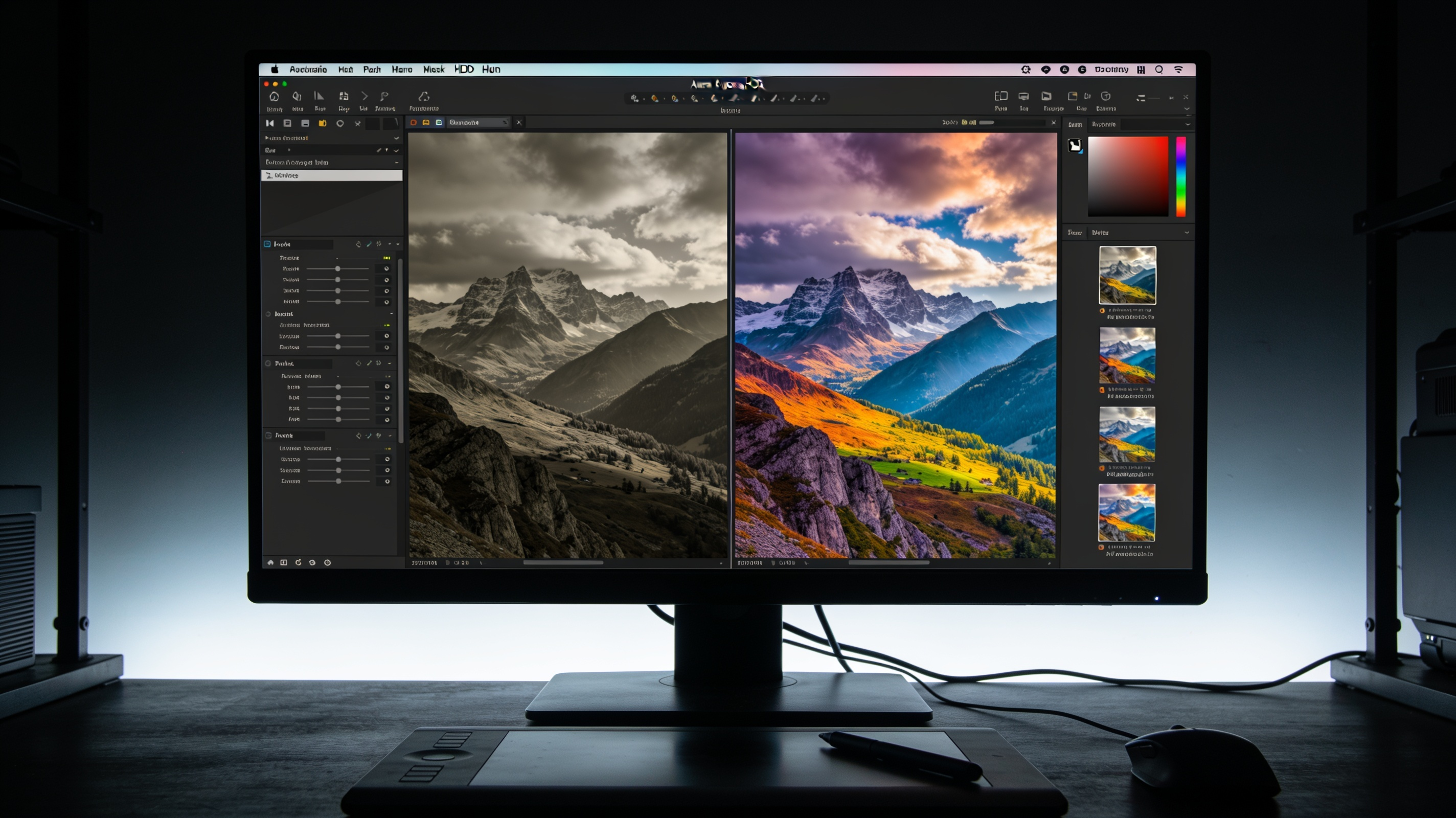Select the orange marker under the third preset thumbnail
This screenshot has width=1456, height=818.
click(1102, 468)
